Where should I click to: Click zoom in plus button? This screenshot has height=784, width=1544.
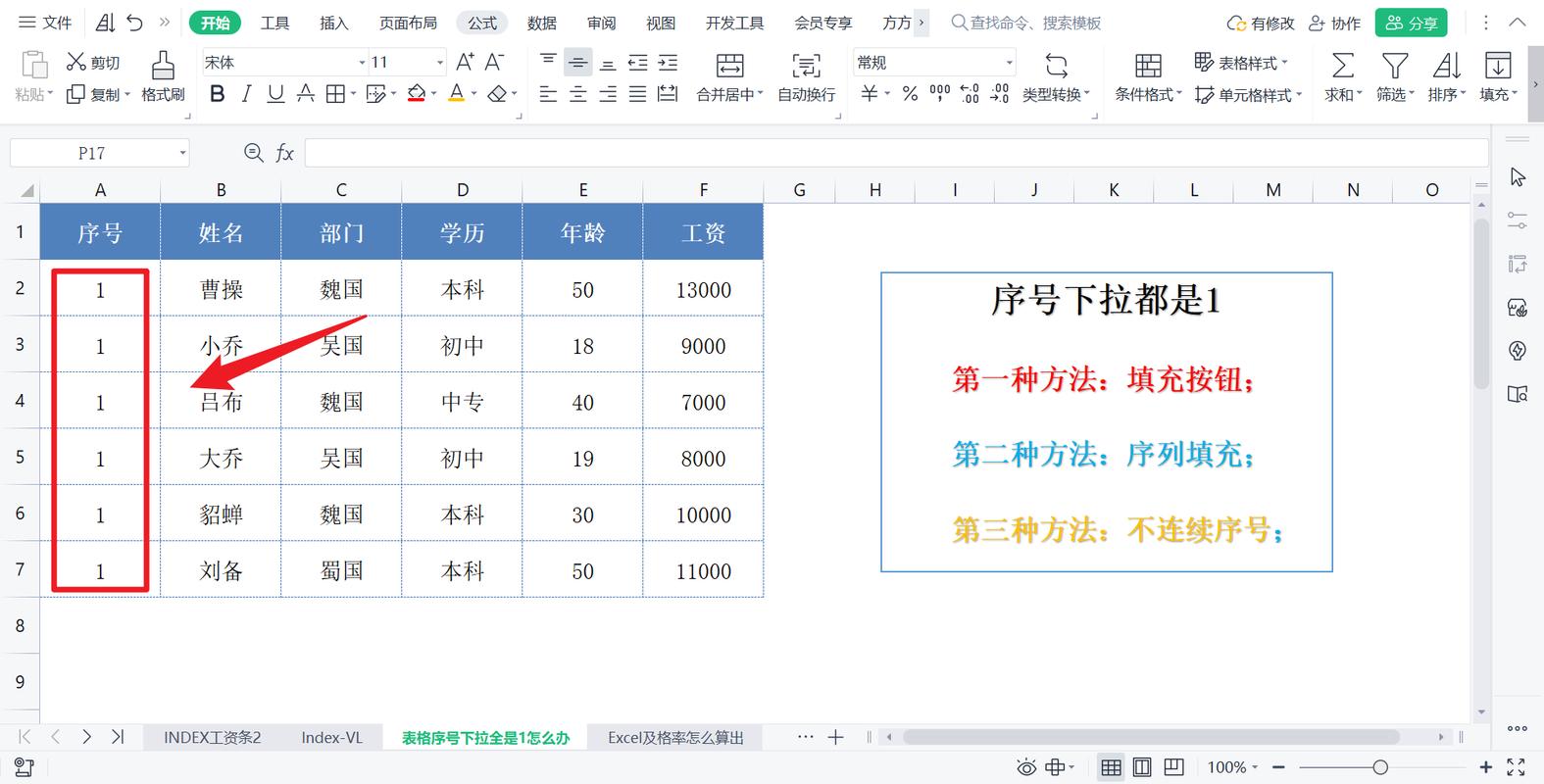point(1485,767)
